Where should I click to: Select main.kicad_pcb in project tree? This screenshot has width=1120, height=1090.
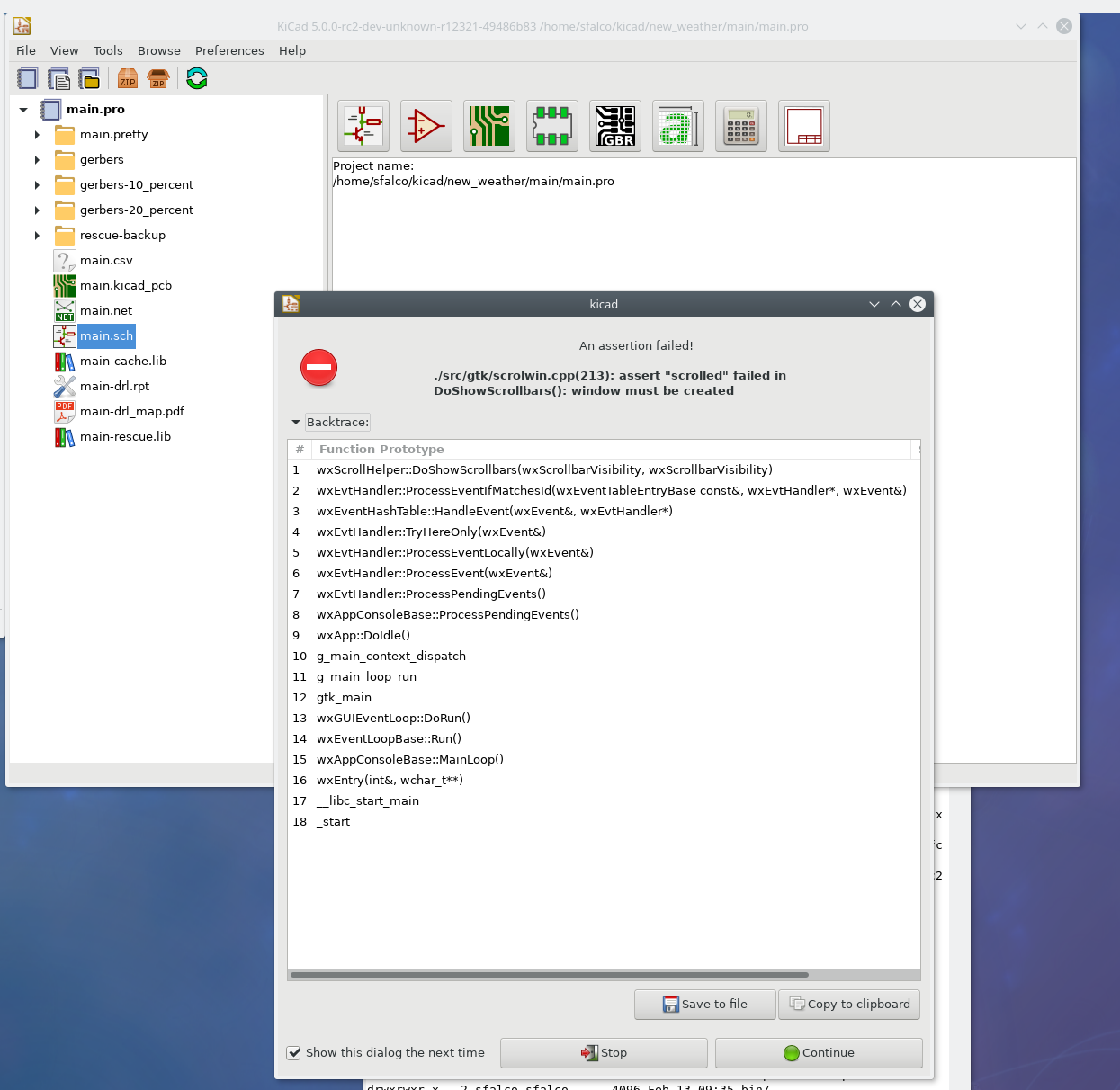[x=125, y=286]
